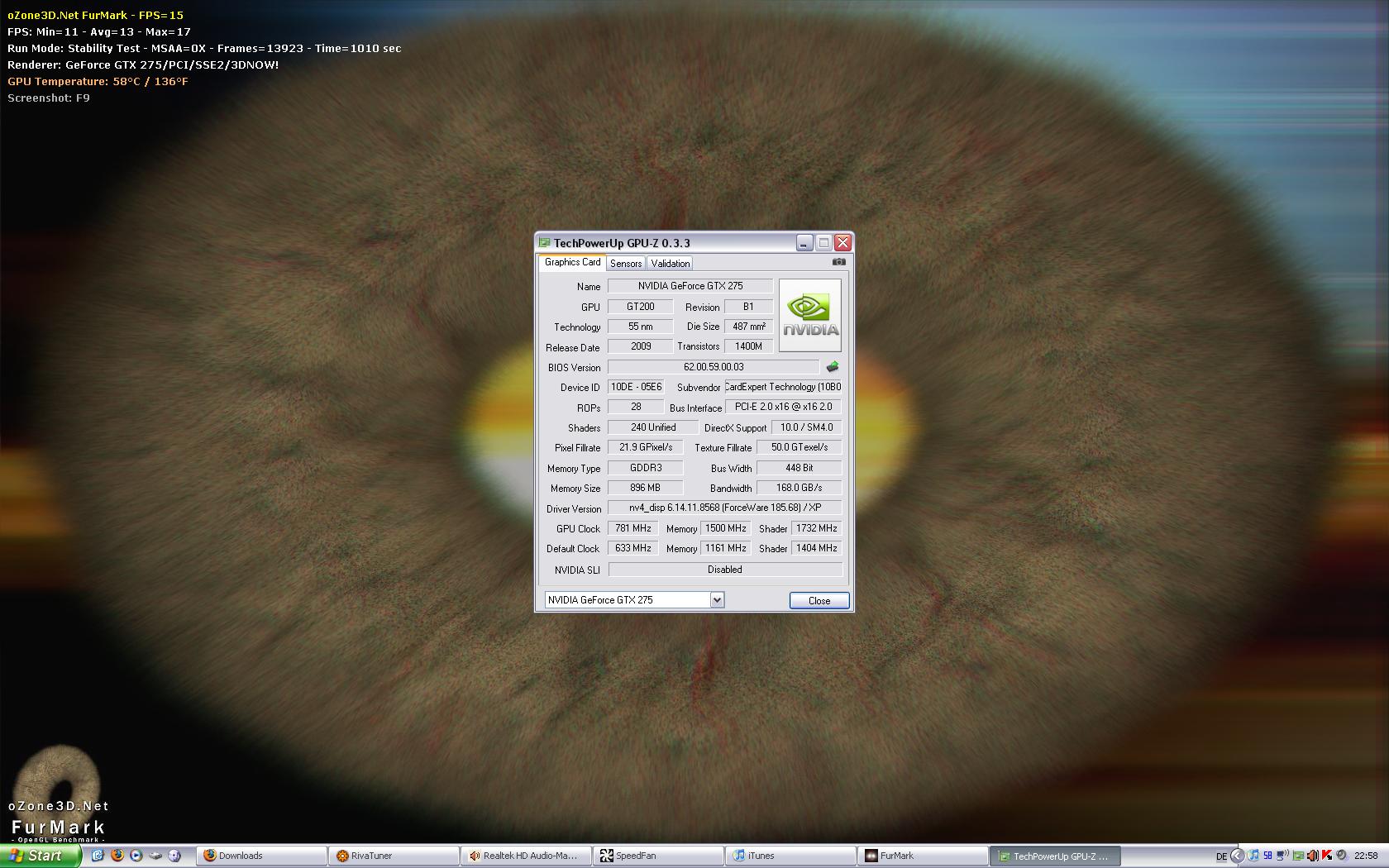This screenshot has width=1389, height=868.
Task: Click the Bandwidth 168.0 GB/s value
Action: pyautogui.click(x=799, y=488)
